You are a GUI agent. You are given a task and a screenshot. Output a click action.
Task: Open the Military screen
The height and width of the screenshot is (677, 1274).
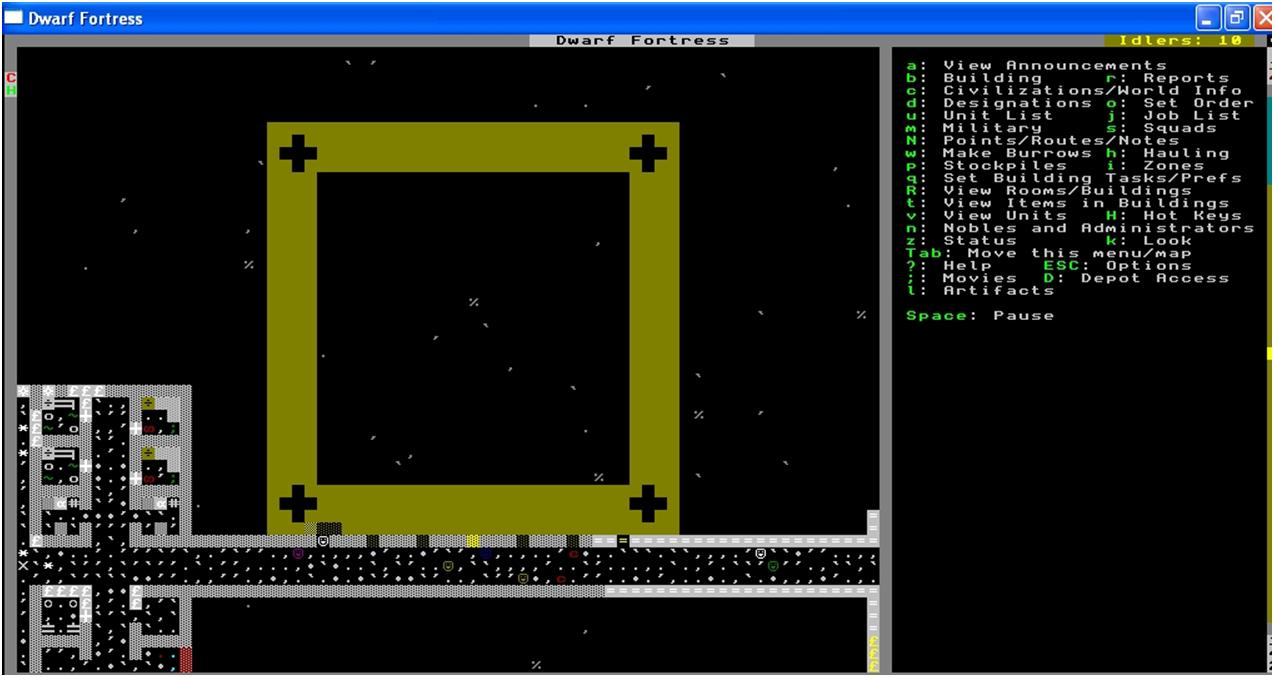tap(974, 128)
